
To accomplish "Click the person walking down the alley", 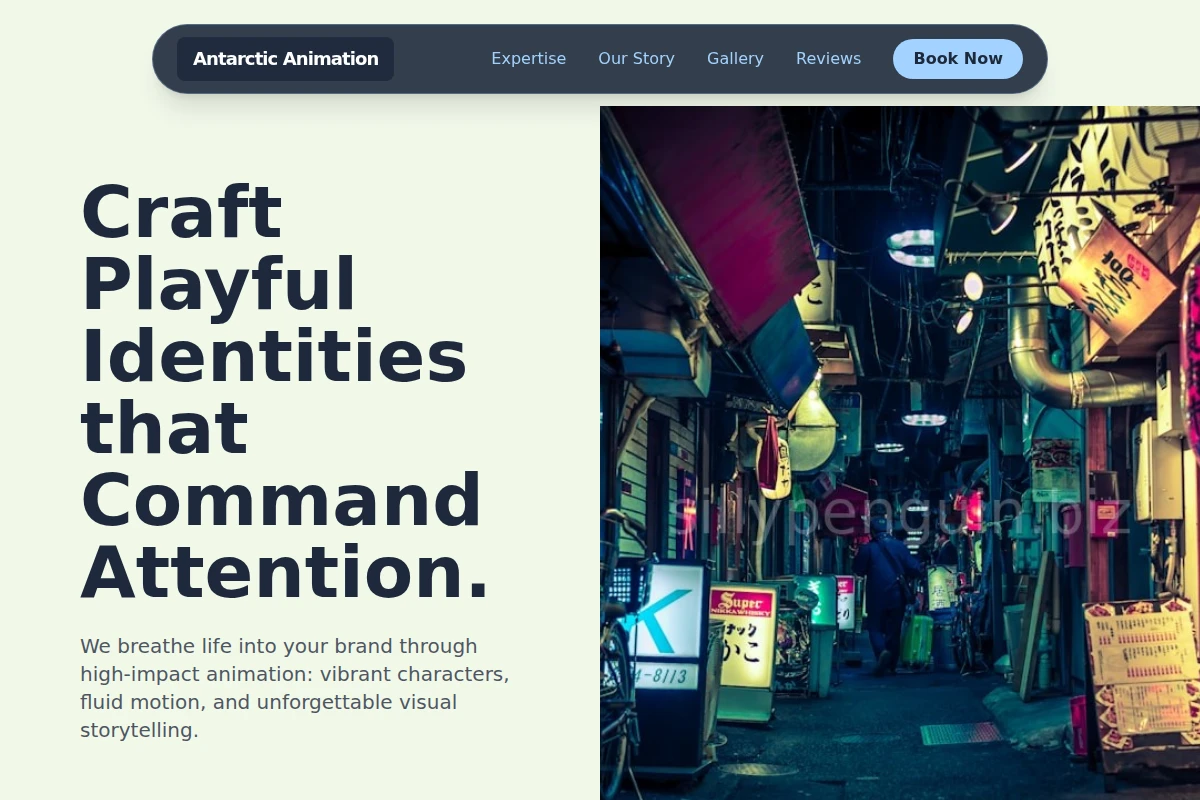I will [886, 592].
